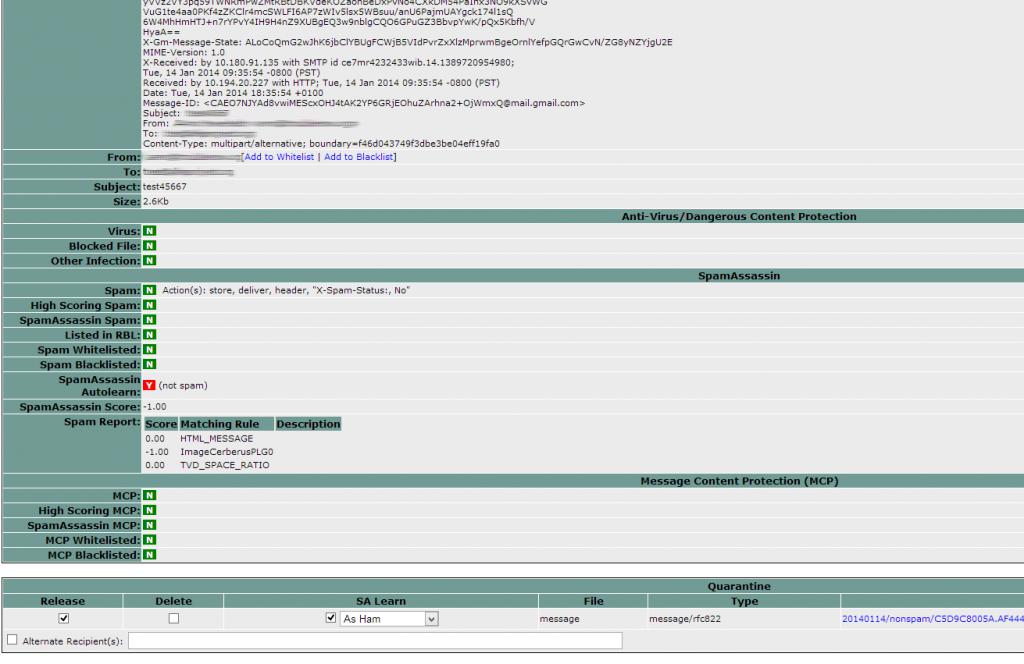1024x664 pixels.
Task: Click the MCP Blacklisted N indicator
Action: (x=150, y=554)
